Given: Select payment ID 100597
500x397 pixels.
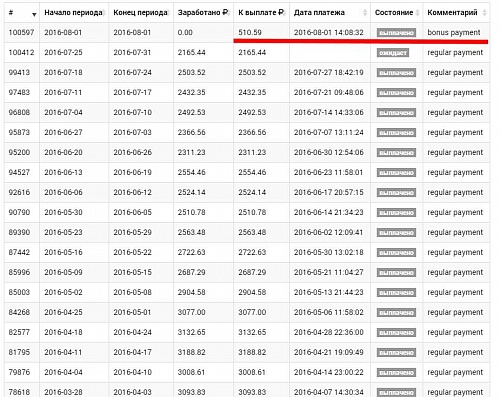Looking at the screenshot, I should [x=21, y=32].
